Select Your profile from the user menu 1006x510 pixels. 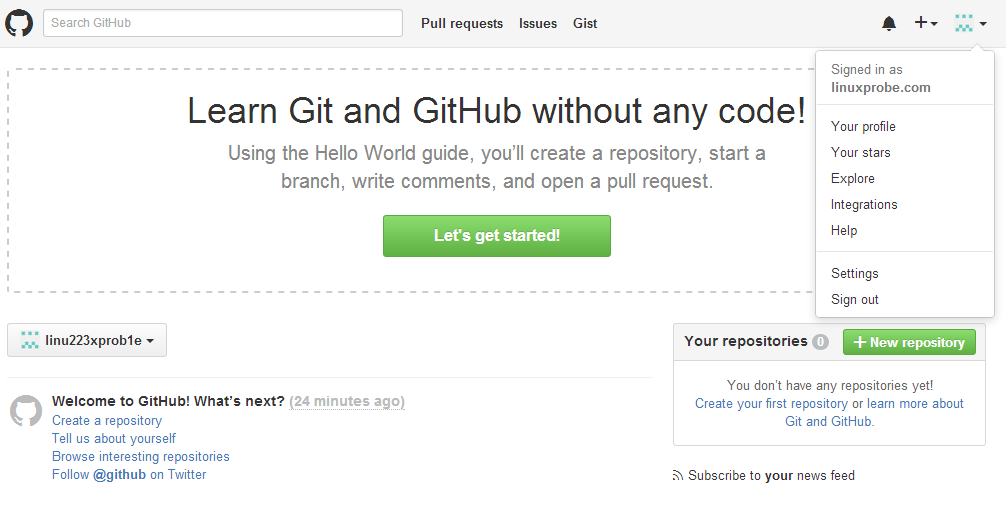point(863,127)
